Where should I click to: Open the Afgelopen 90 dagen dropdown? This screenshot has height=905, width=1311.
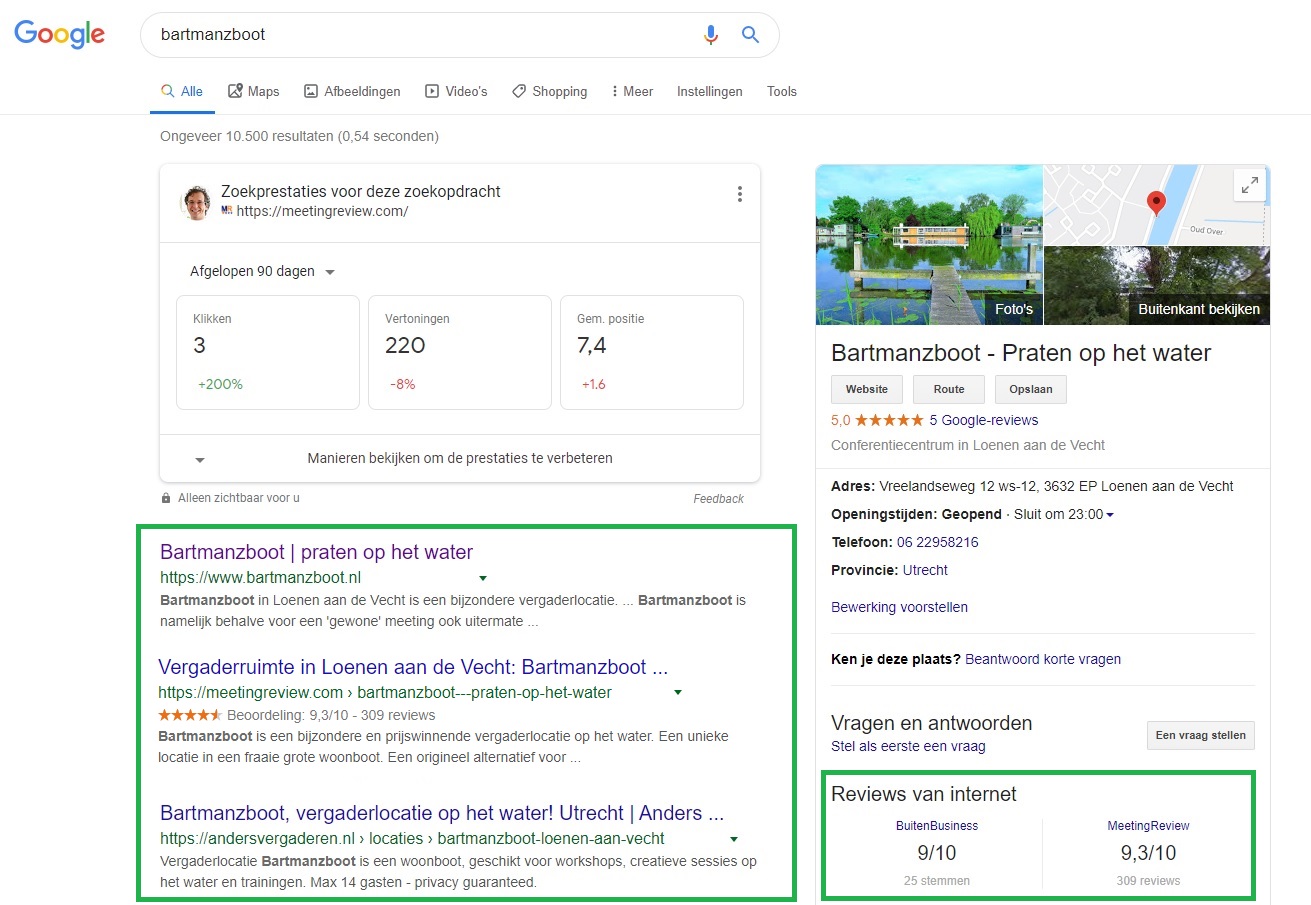262,272
